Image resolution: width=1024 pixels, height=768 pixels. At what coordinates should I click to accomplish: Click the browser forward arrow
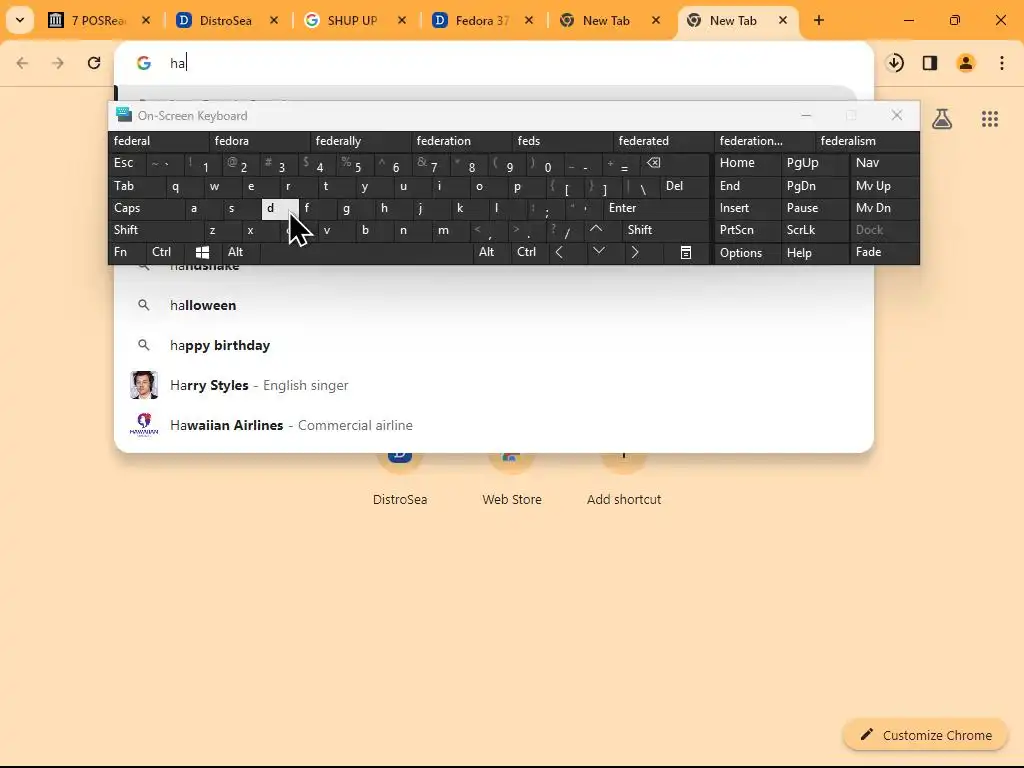coord(58,63)
